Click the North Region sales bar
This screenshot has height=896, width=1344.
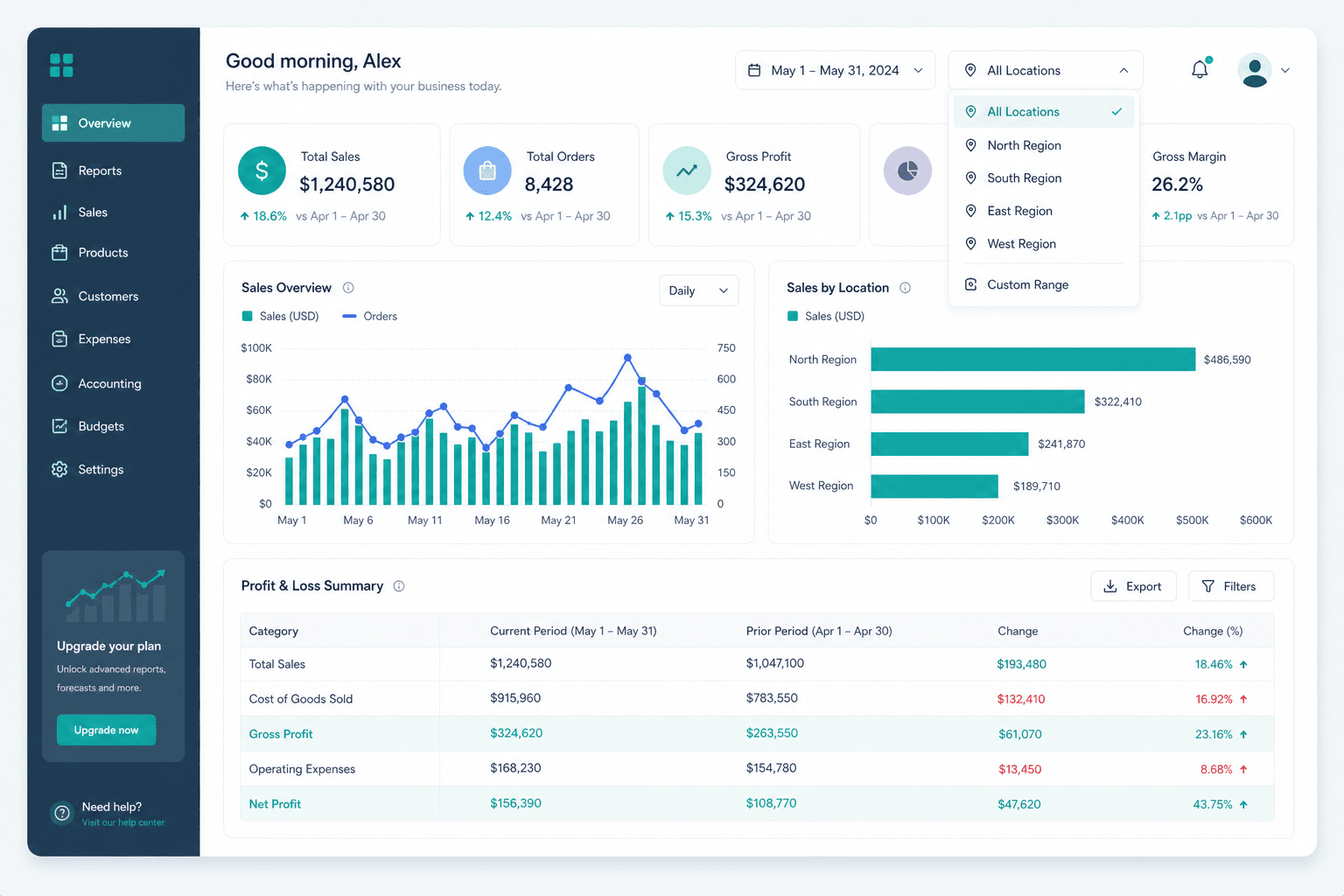(x=1032, y=359)
